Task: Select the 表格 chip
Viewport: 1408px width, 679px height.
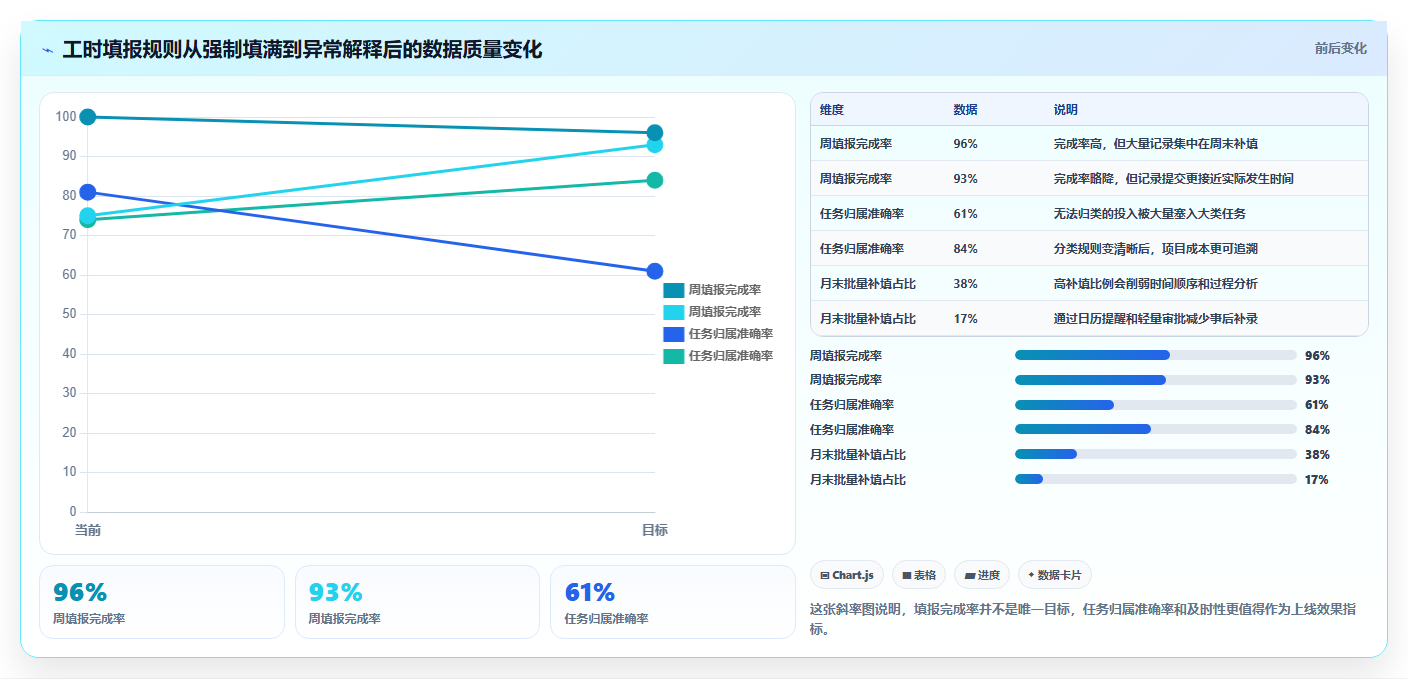Action: [919, 575]
